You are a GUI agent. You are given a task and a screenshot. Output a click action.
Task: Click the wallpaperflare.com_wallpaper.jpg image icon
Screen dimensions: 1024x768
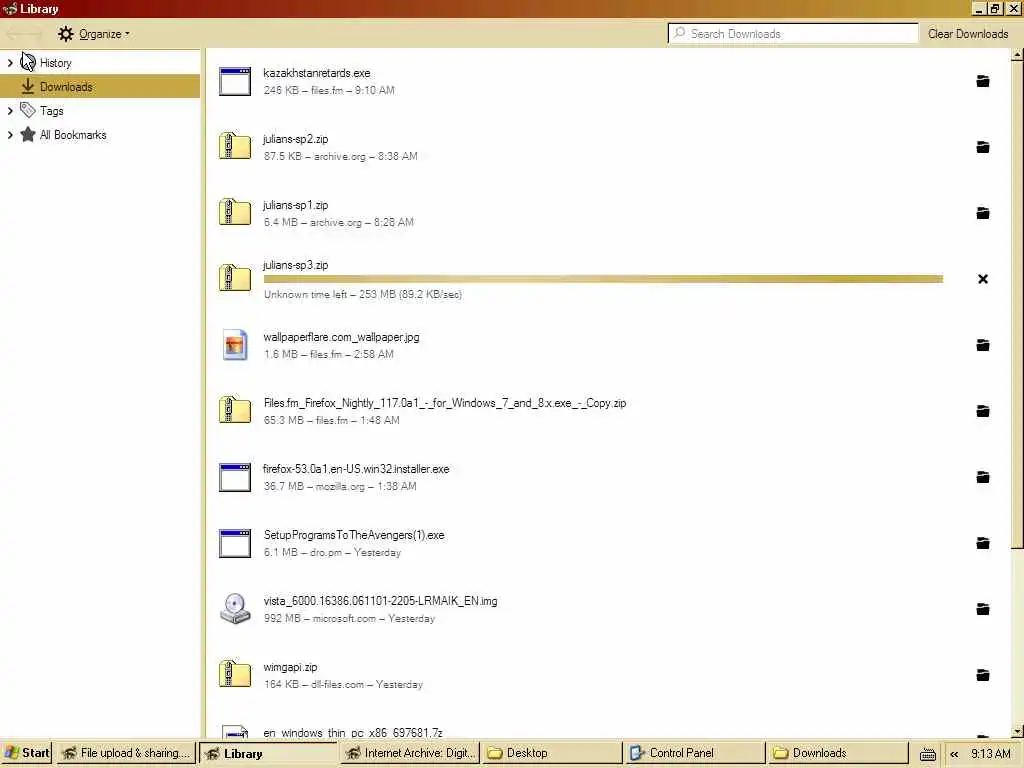(234, 344)
